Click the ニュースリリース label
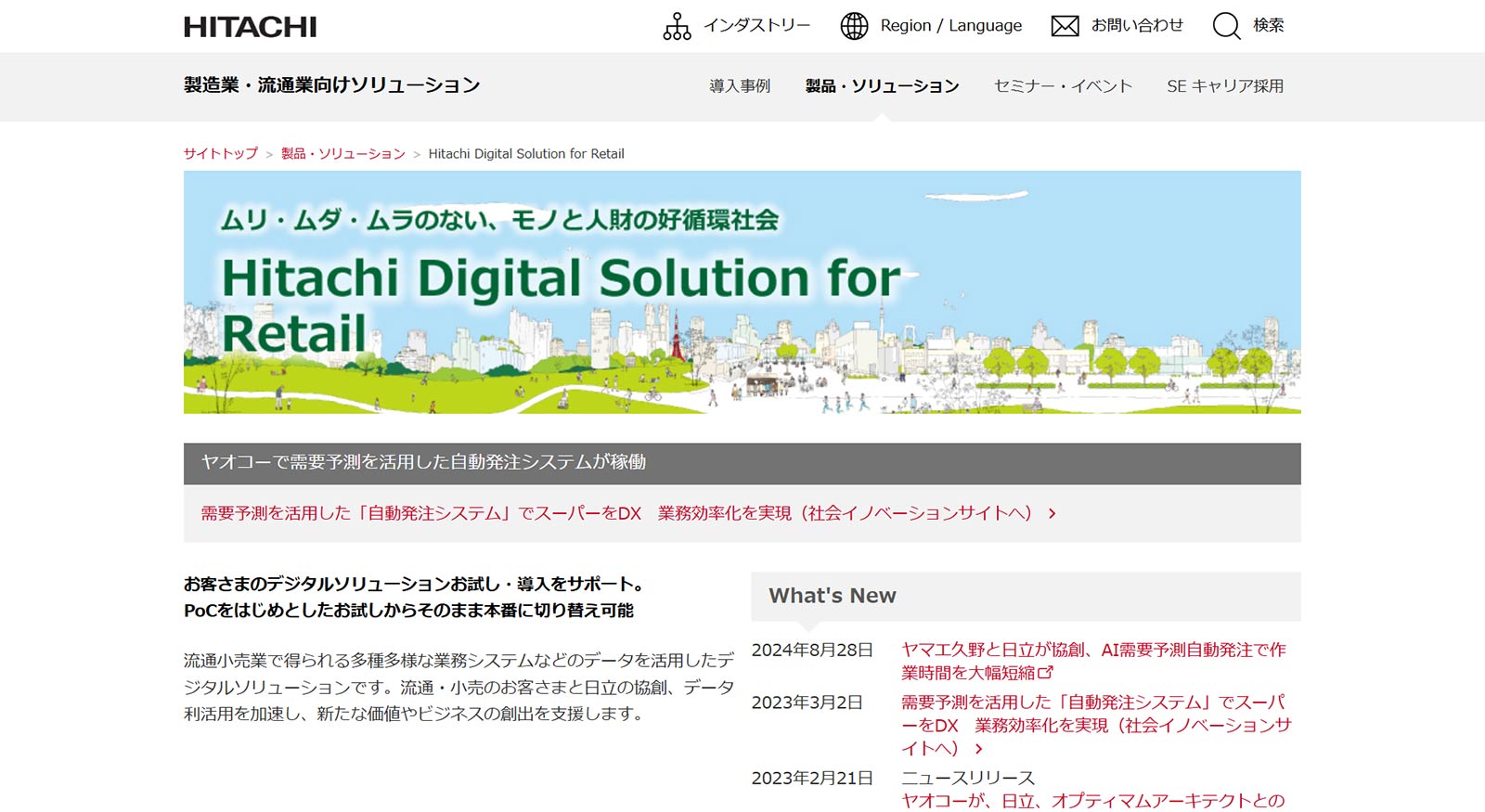 tap(968, 778)
